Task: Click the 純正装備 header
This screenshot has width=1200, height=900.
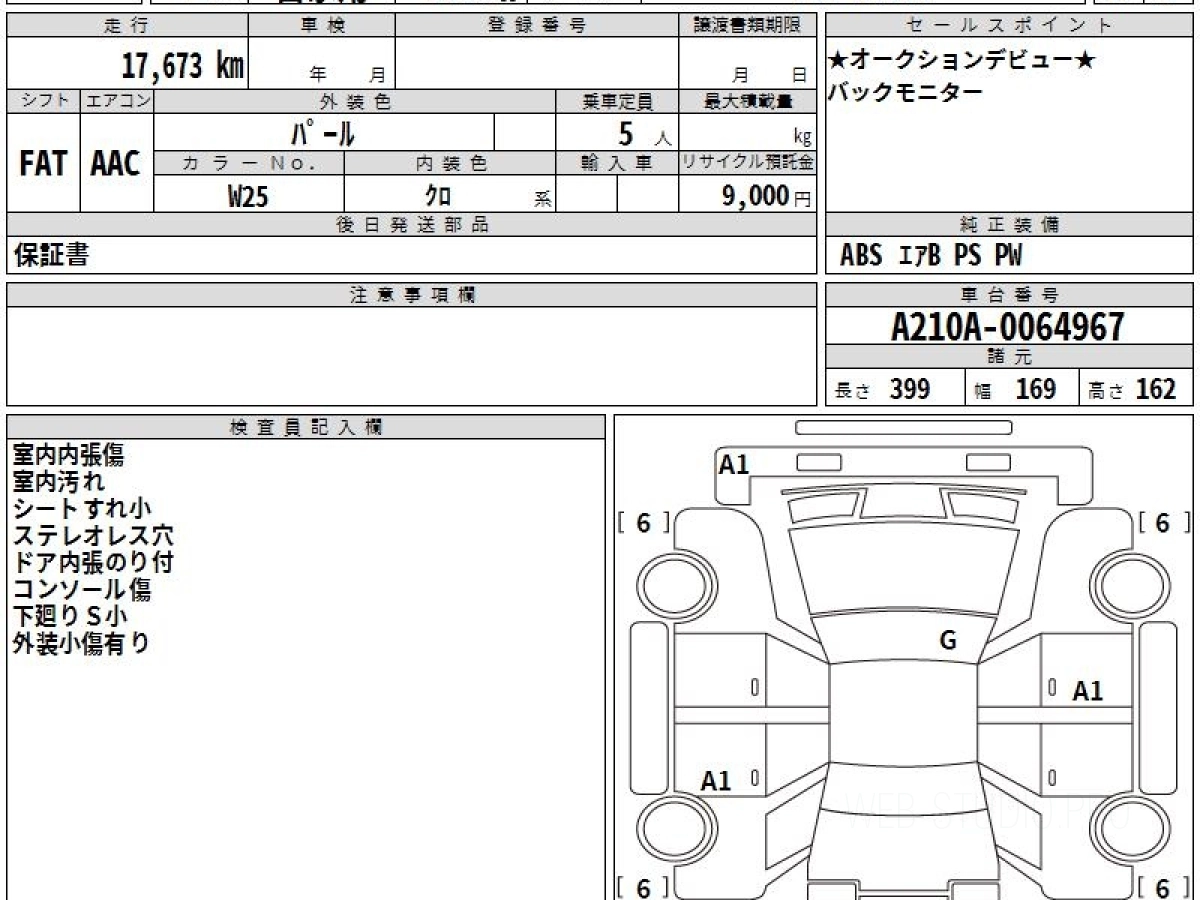Action: [x=1010, y=225]
